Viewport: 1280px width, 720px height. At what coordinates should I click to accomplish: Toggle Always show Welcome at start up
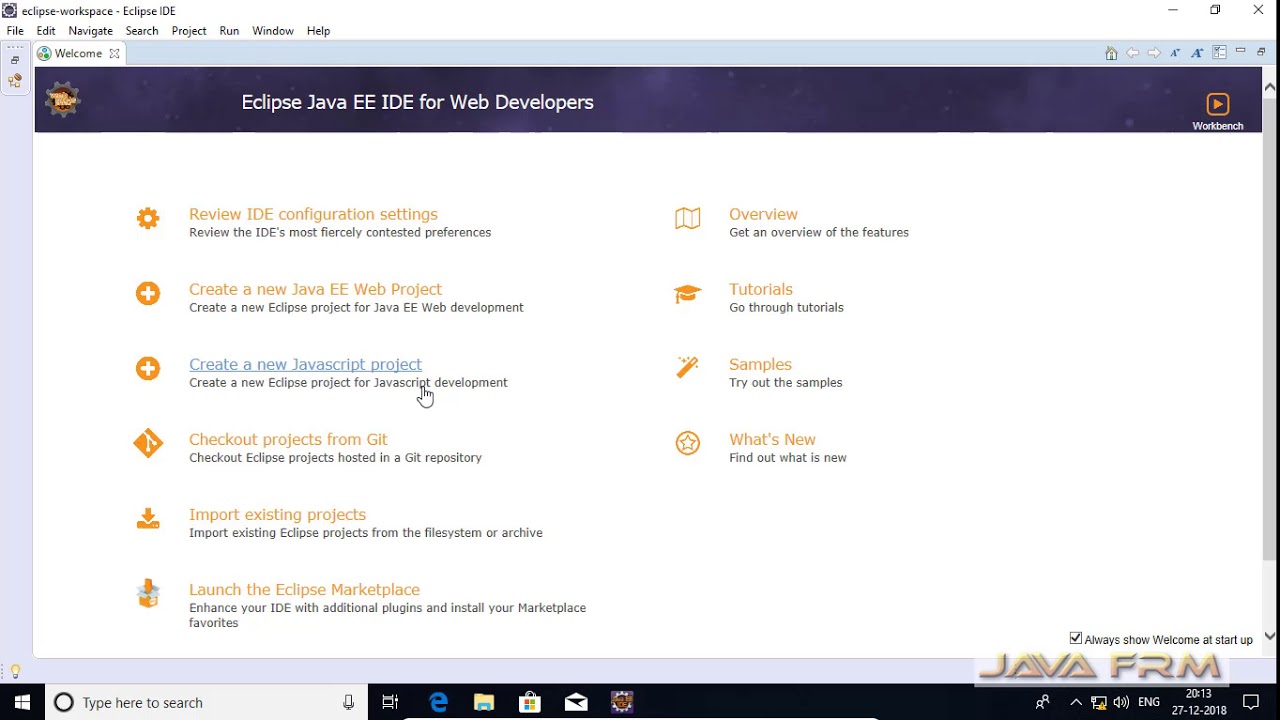(x=1076, y=638)
